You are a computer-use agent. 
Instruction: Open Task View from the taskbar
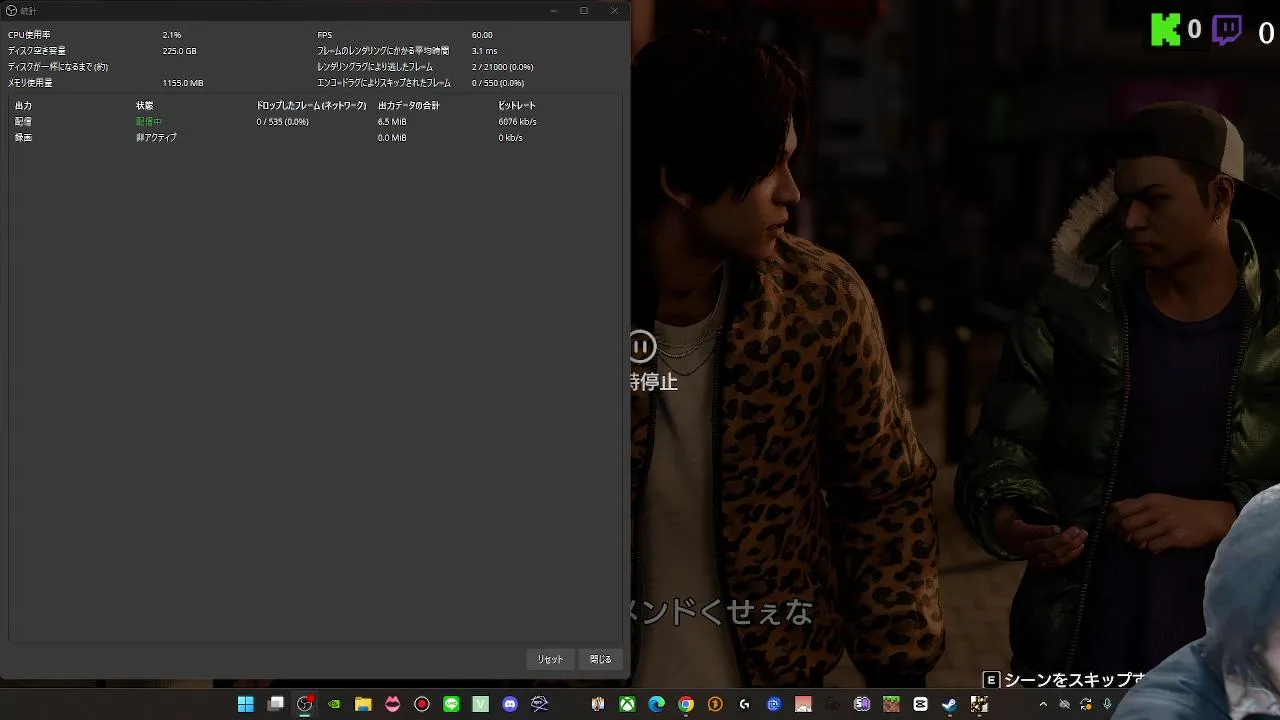[x=276, y=704]
